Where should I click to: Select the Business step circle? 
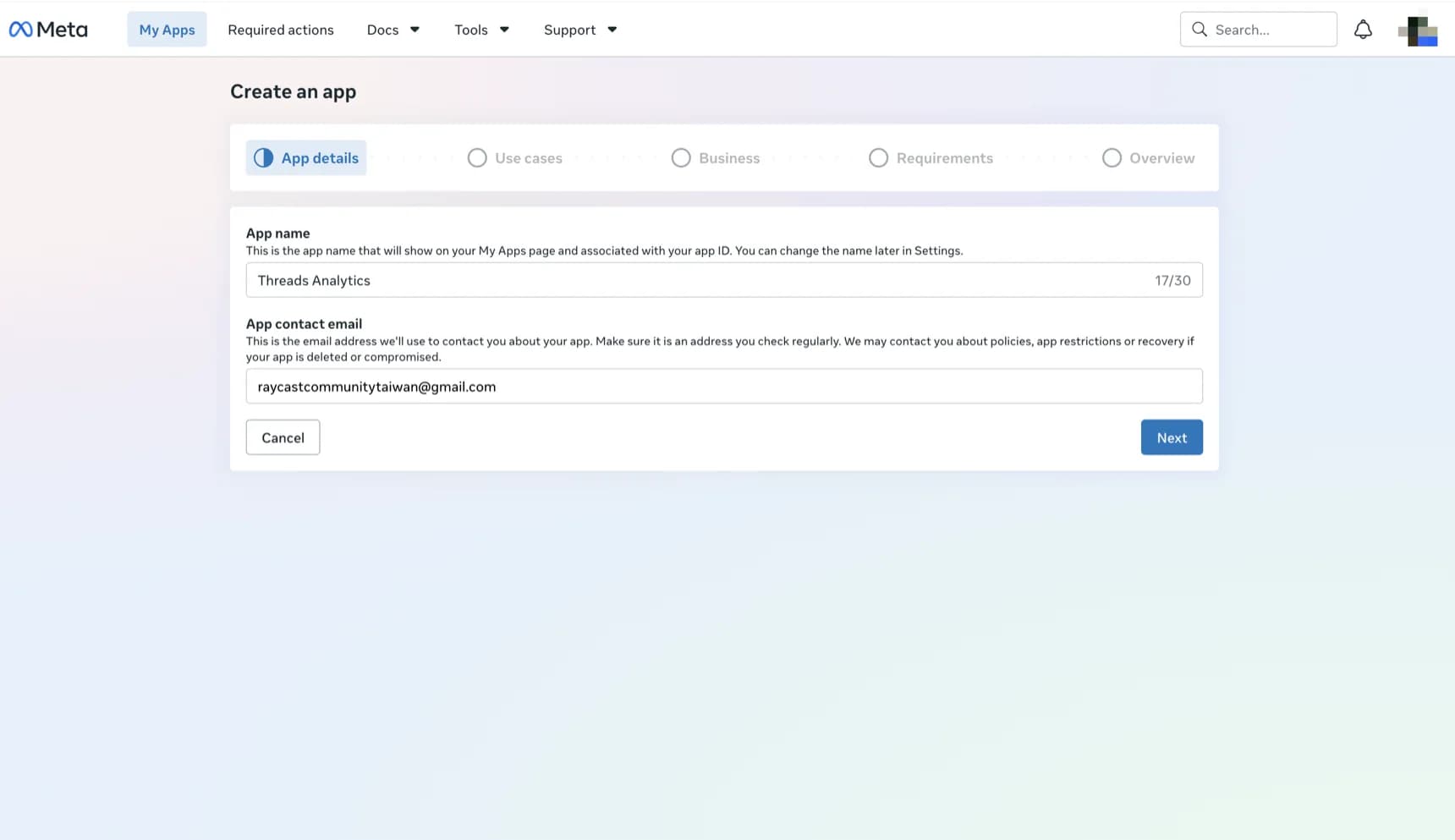coord(681,158)
